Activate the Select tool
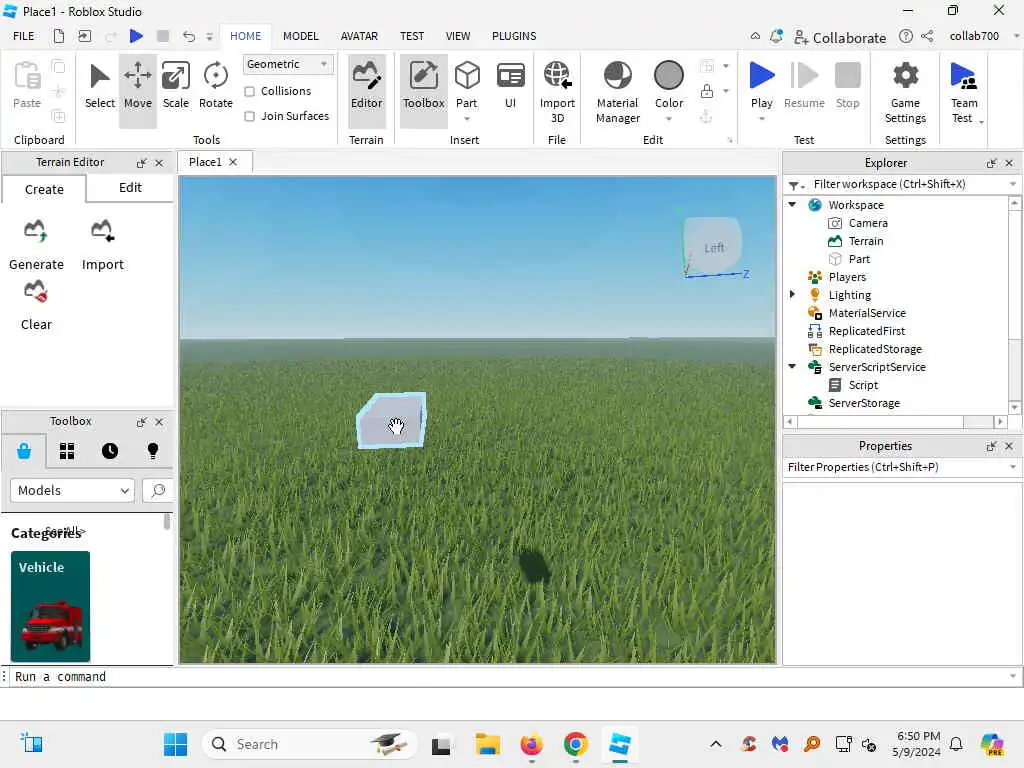 (x=99, y=86)
